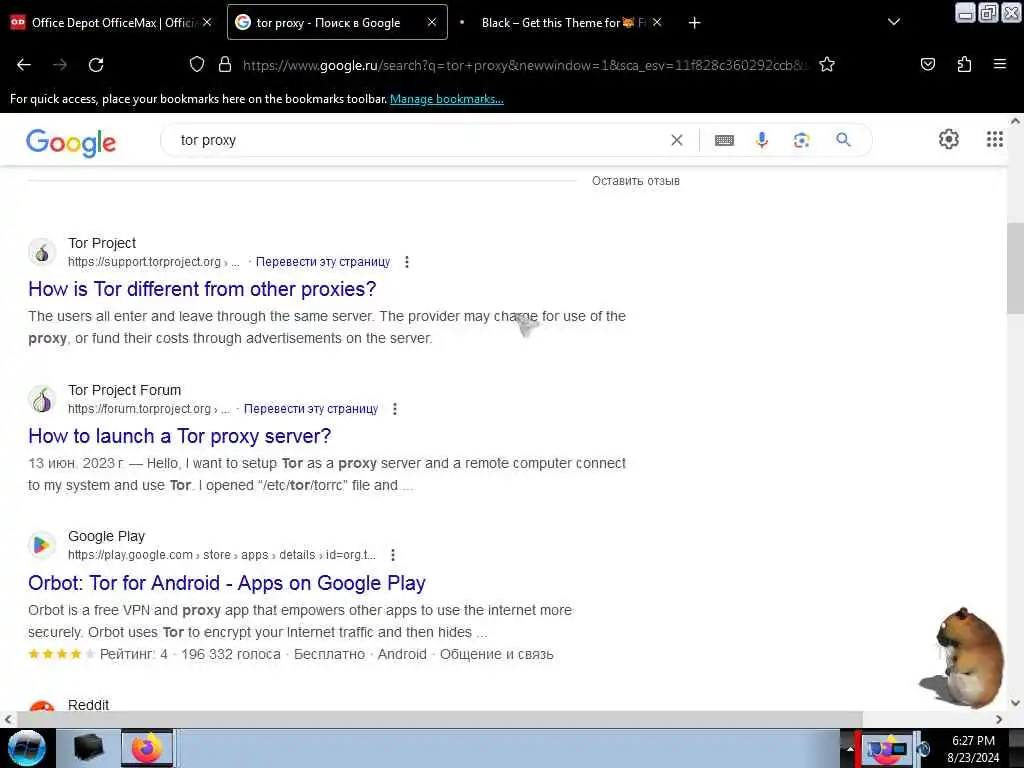The image size is (1024, 768).
Task: Go back to the previous page
Action: pos(24,65)
